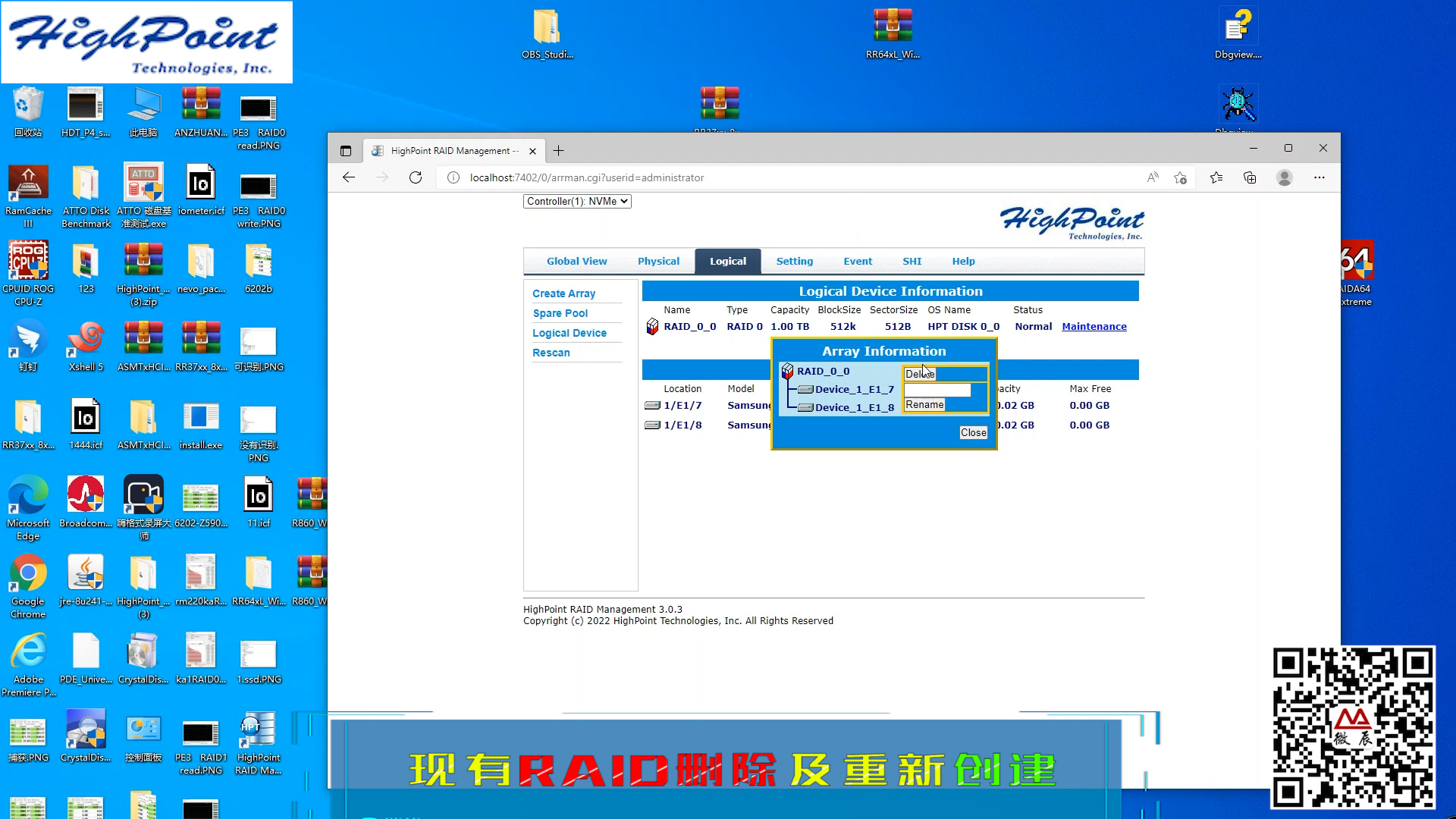1456x819 pixels.
Task: Click the HighPoint Technologies page logo
Action: click(x=1072, y=223)
